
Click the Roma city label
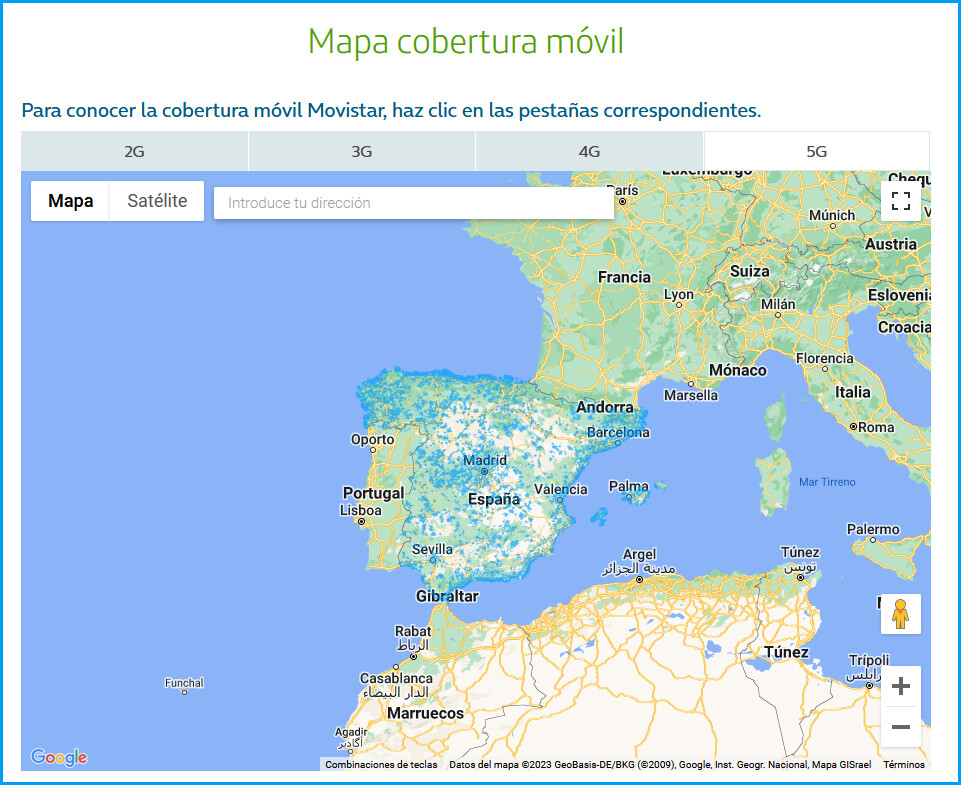[x=876, y=427]
